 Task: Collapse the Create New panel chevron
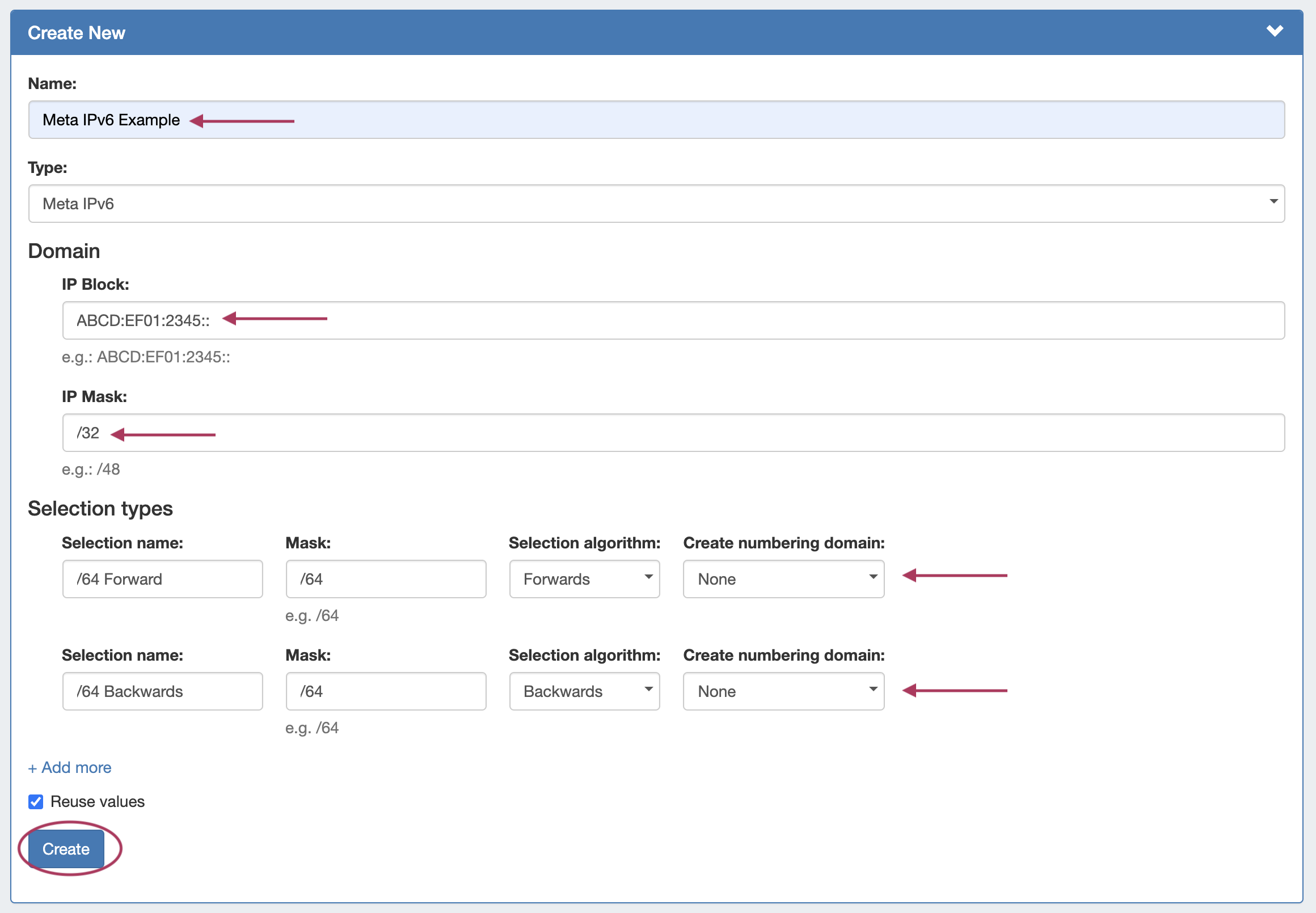1274,31
